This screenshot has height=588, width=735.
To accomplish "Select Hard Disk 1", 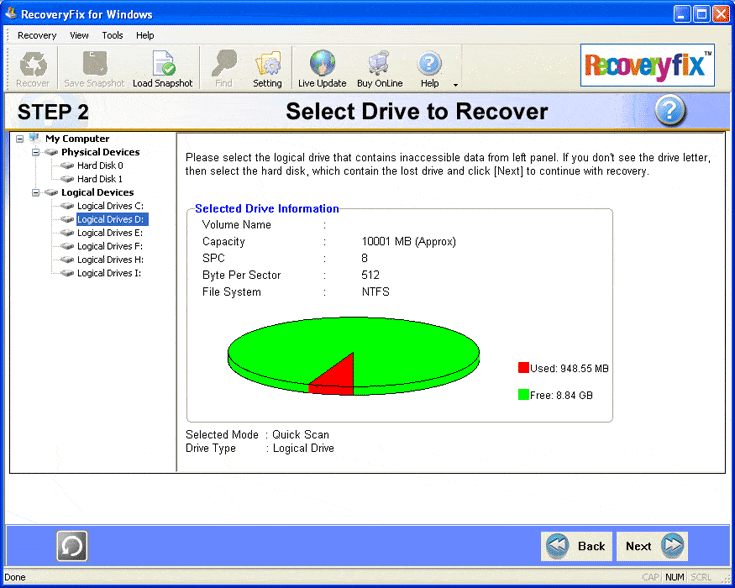I will pos(100,179).
